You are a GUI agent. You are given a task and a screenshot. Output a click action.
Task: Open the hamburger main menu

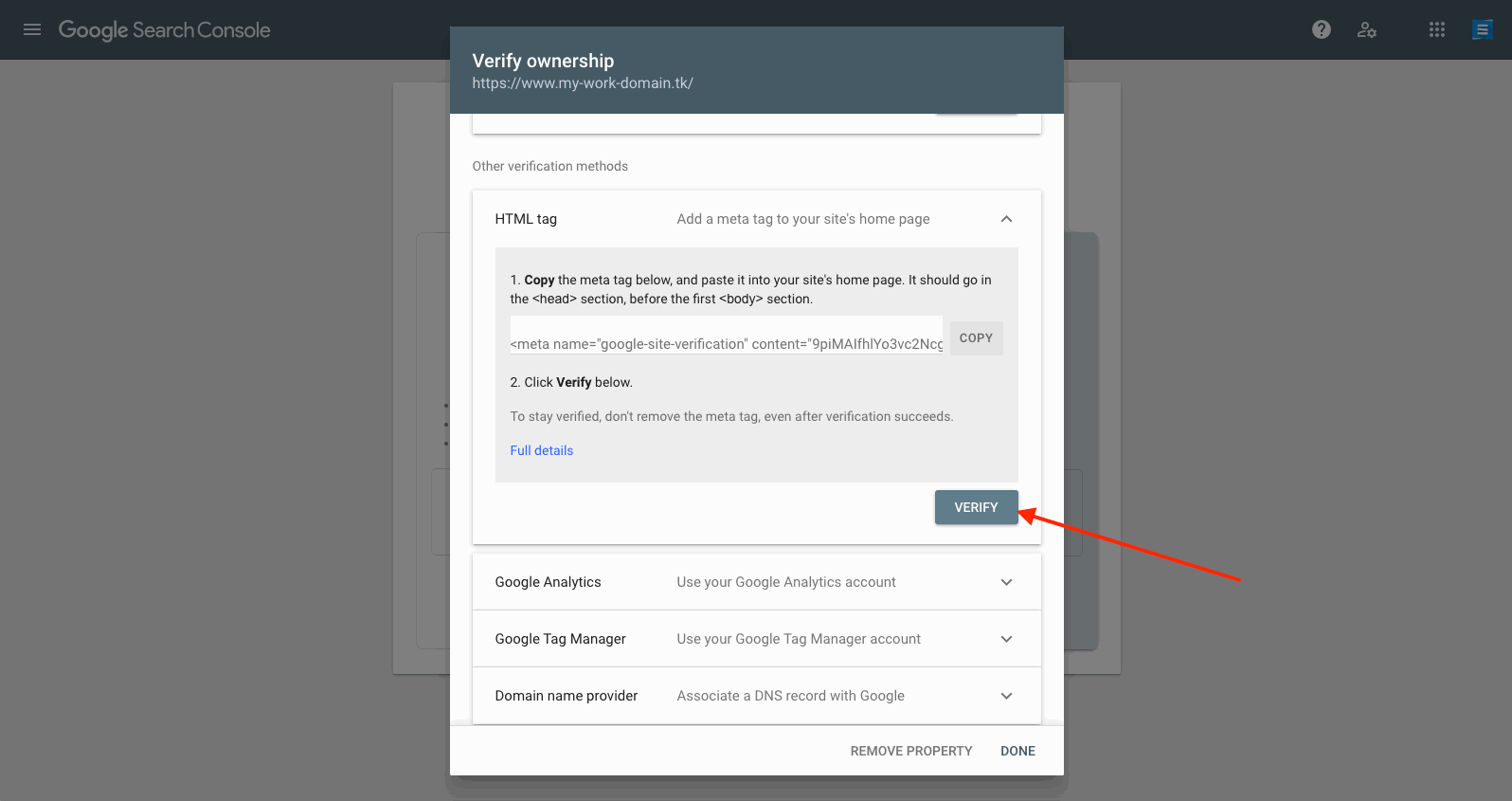coord(32,29)
